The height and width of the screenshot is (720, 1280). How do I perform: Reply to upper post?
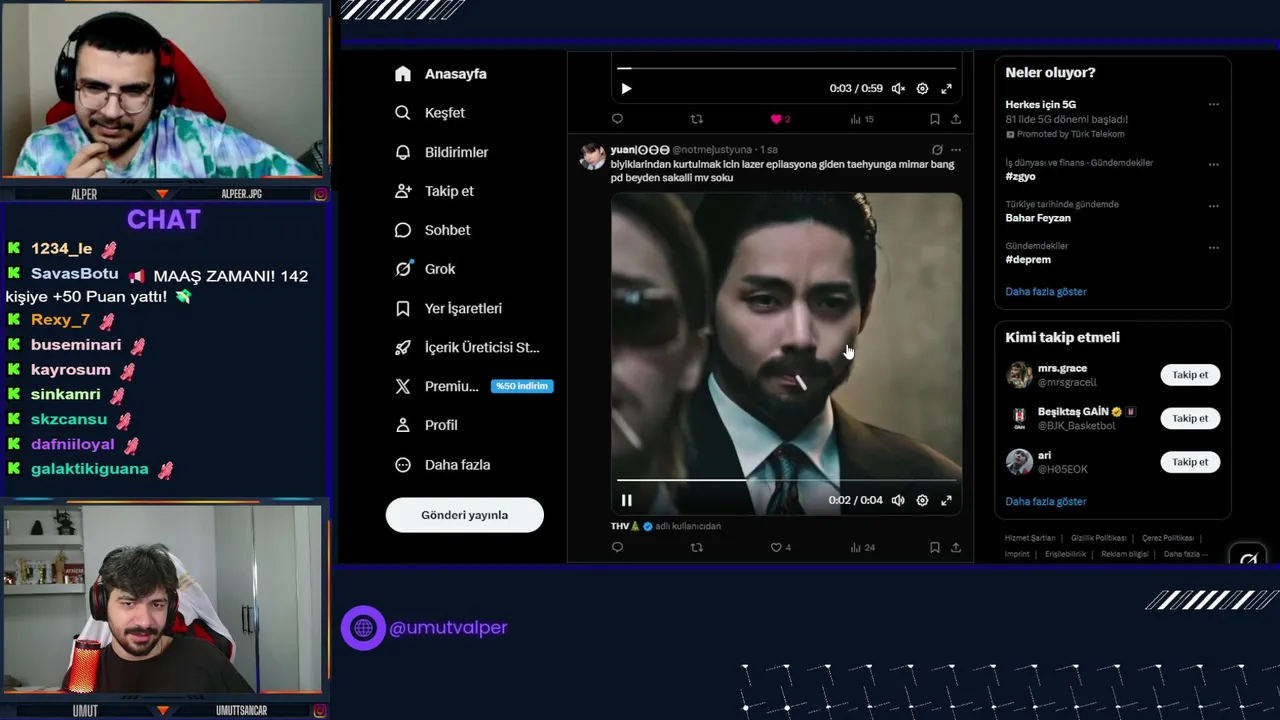(x=617, y=119)
